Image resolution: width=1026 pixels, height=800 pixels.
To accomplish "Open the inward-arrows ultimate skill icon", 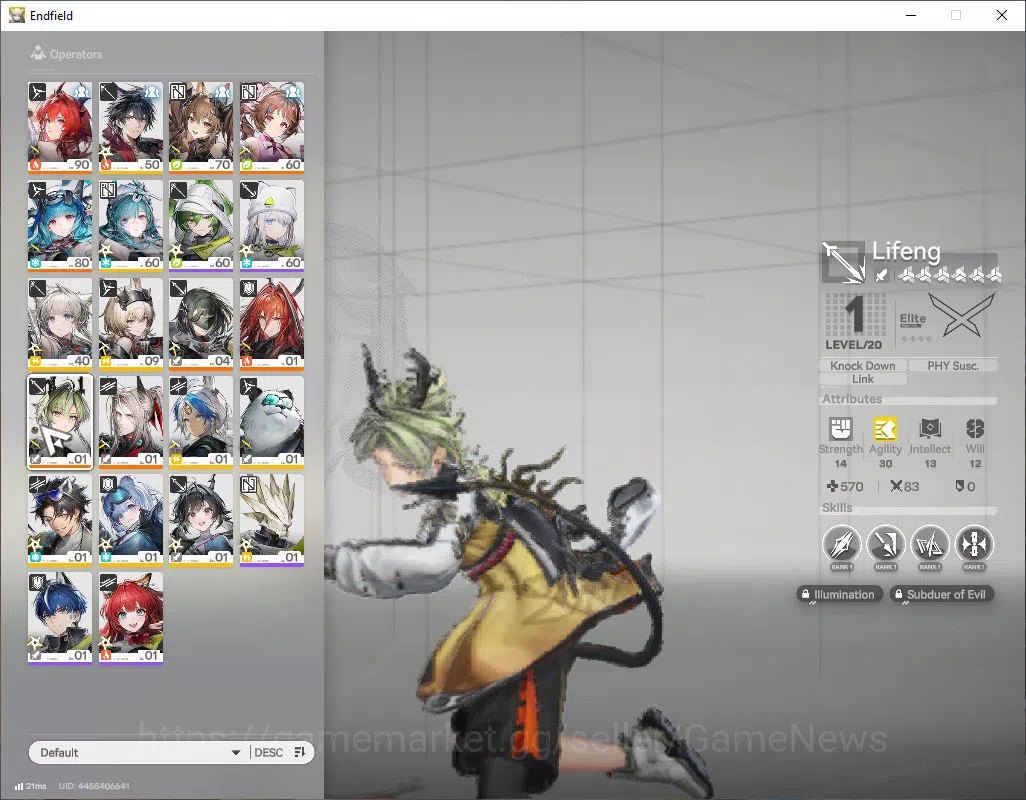I will (974, 544).
